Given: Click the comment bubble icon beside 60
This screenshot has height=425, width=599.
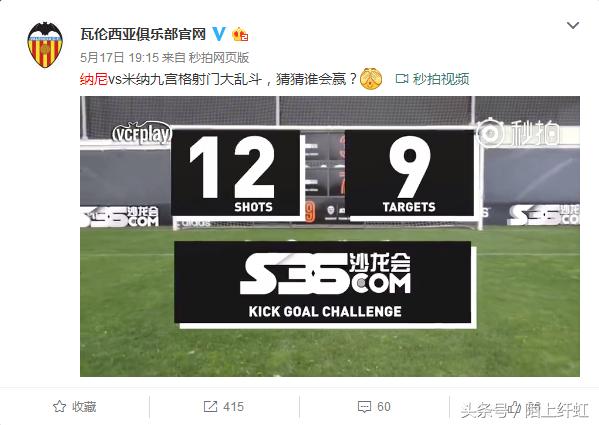Looking at the screenshot, I should pyautogui.click(x=364, y=406).
